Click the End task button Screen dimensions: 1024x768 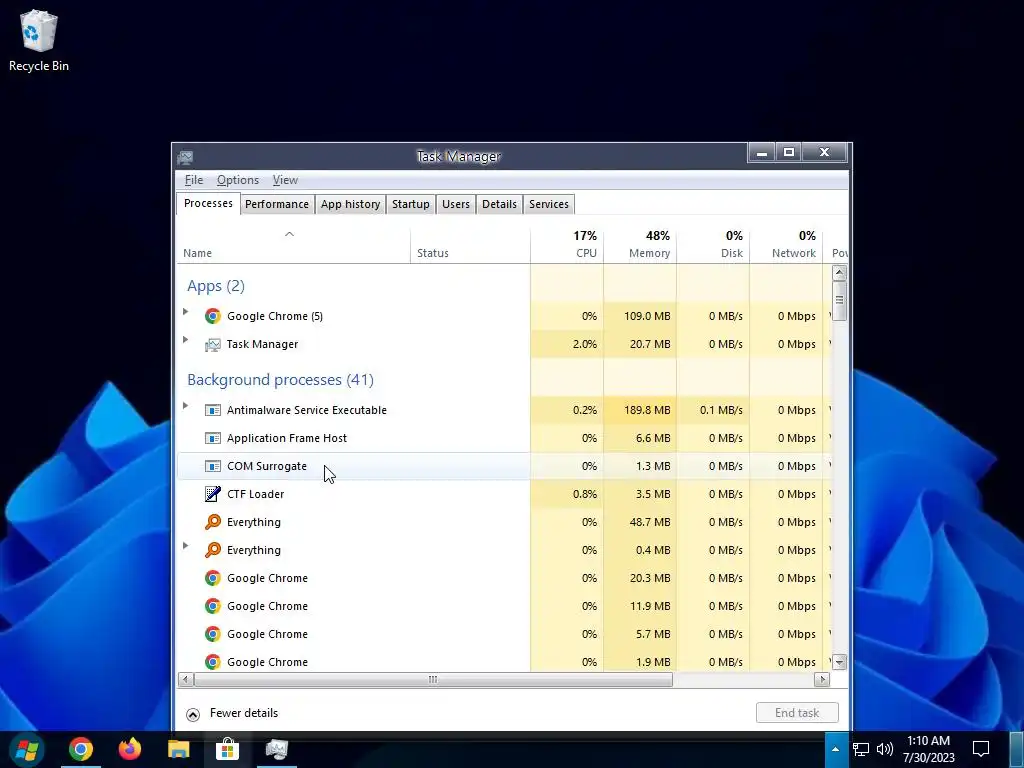797,713
